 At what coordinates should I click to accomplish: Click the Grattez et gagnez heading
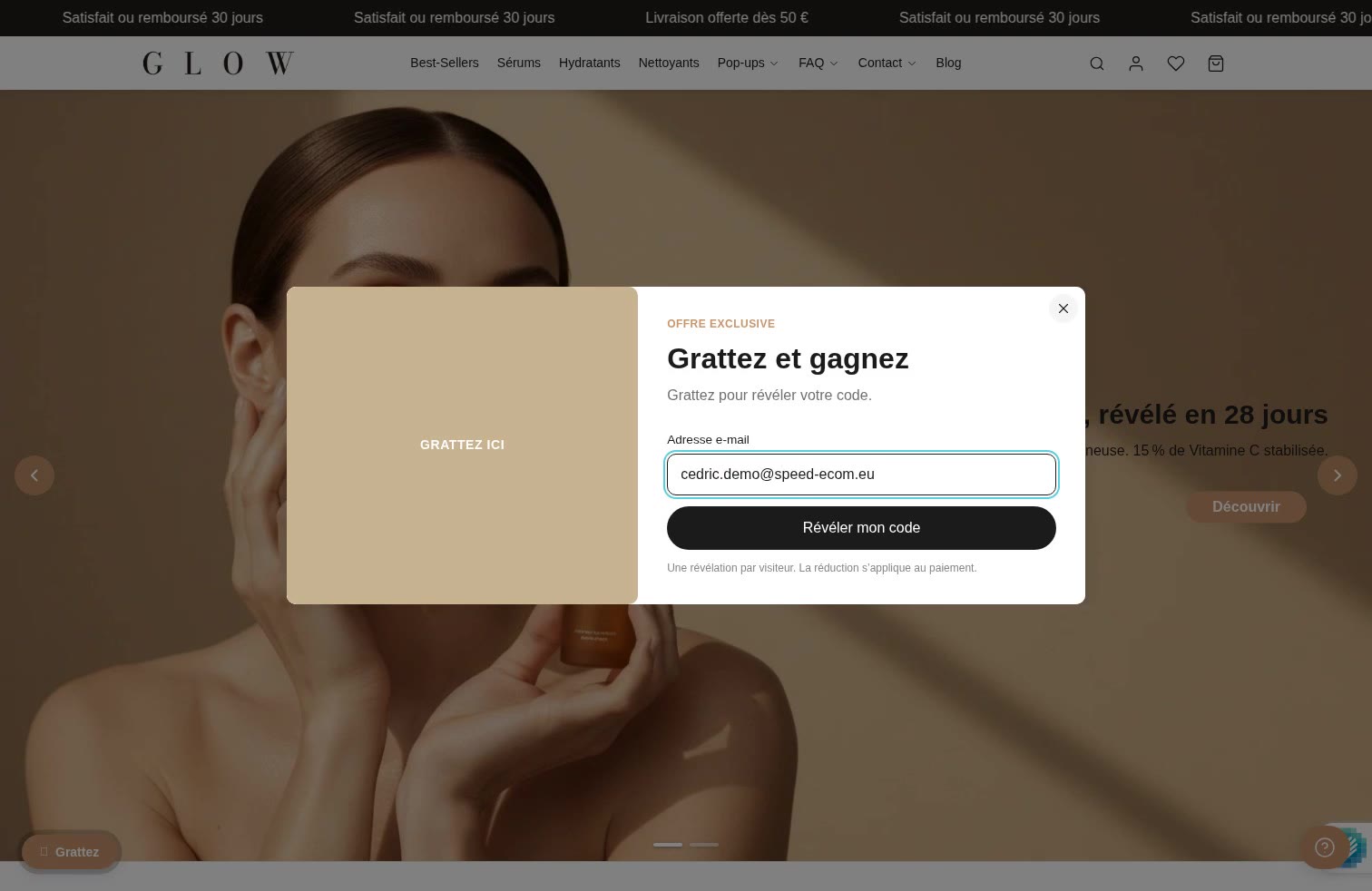788,358
